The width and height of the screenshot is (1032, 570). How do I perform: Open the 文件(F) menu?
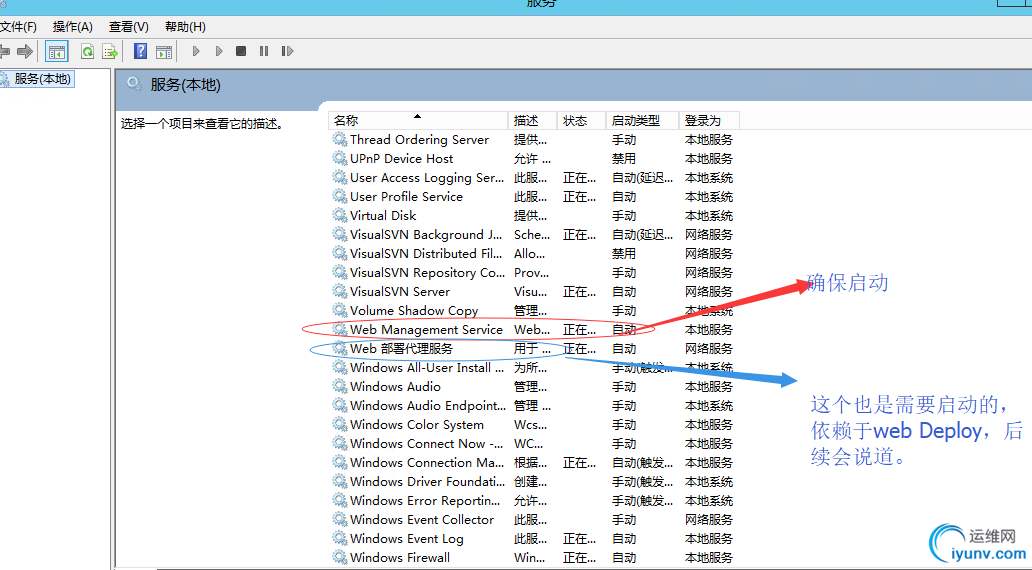18,27
